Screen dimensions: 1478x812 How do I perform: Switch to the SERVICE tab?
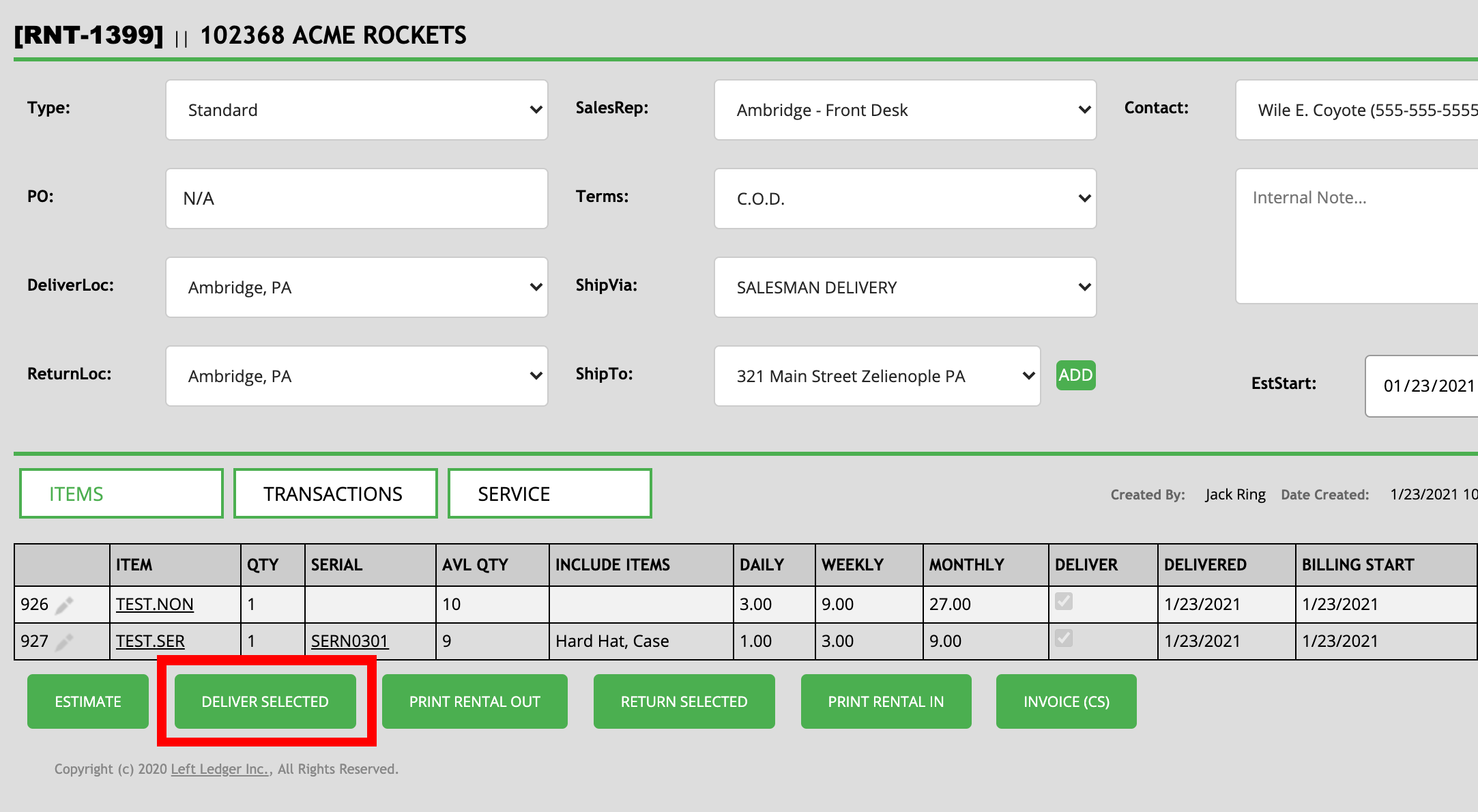click(x=549, y=493)
